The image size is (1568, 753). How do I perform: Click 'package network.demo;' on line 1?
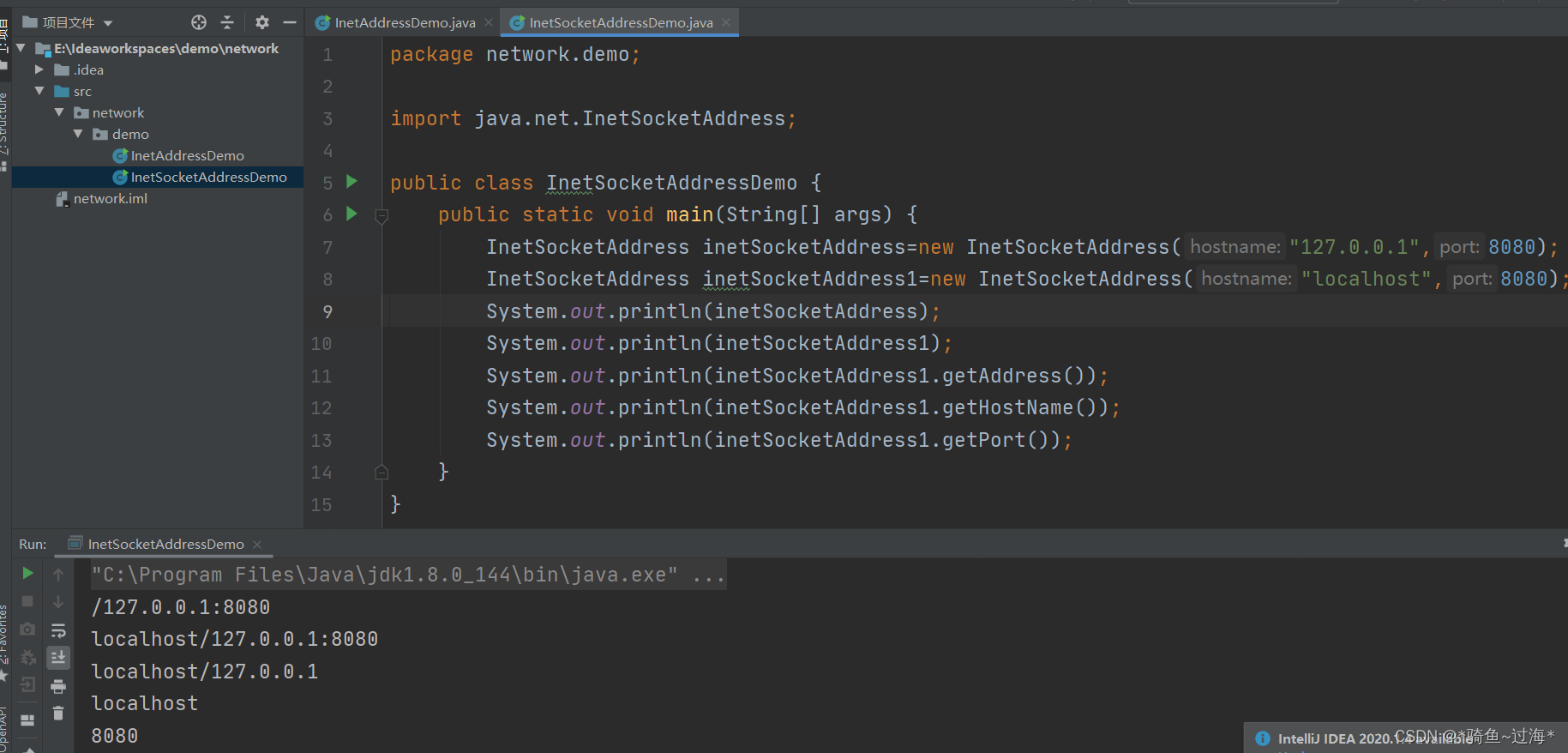[515, 54]
